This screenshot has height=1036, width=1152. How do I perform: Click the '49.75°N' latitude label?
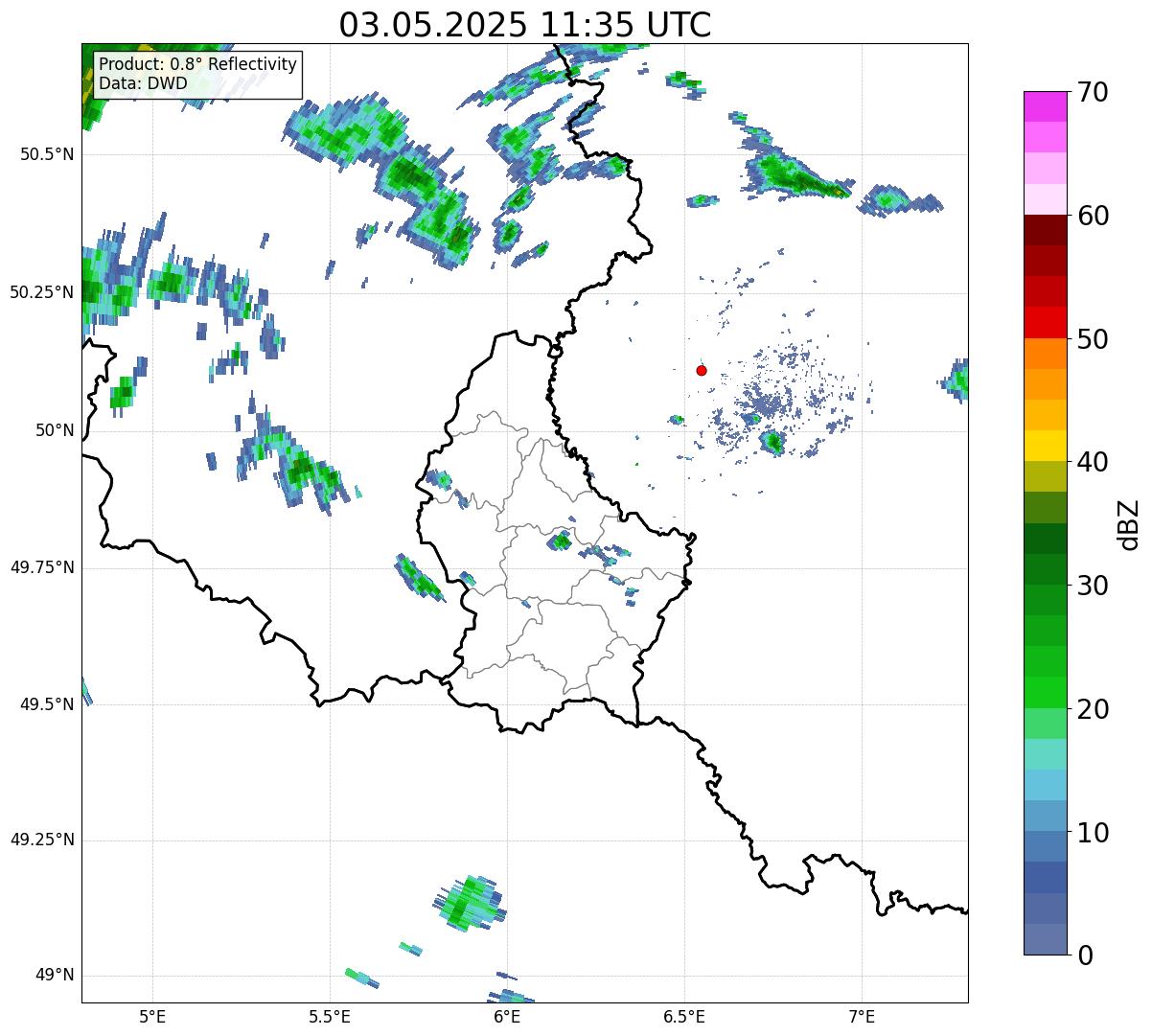pos(42,567)
